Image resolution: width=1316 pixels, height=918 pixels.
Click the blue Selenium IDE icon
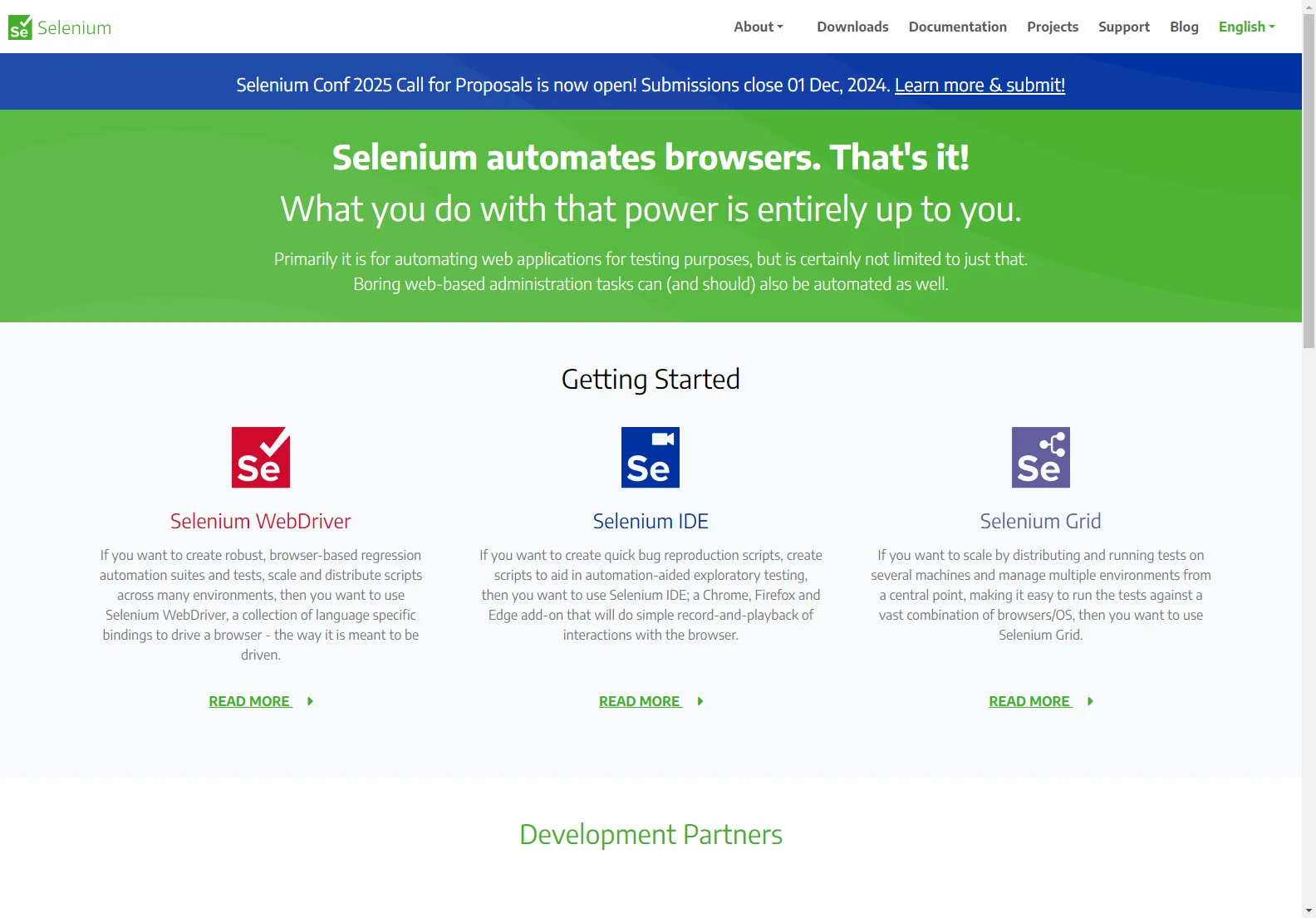point(651,458)
